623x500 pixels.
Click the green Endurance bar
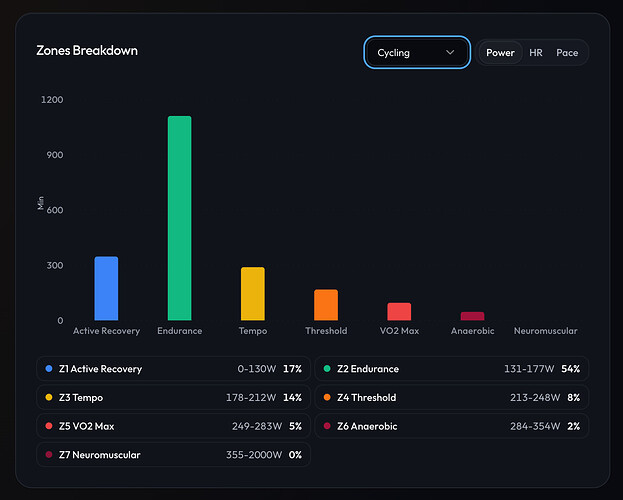tap(180, 218)
